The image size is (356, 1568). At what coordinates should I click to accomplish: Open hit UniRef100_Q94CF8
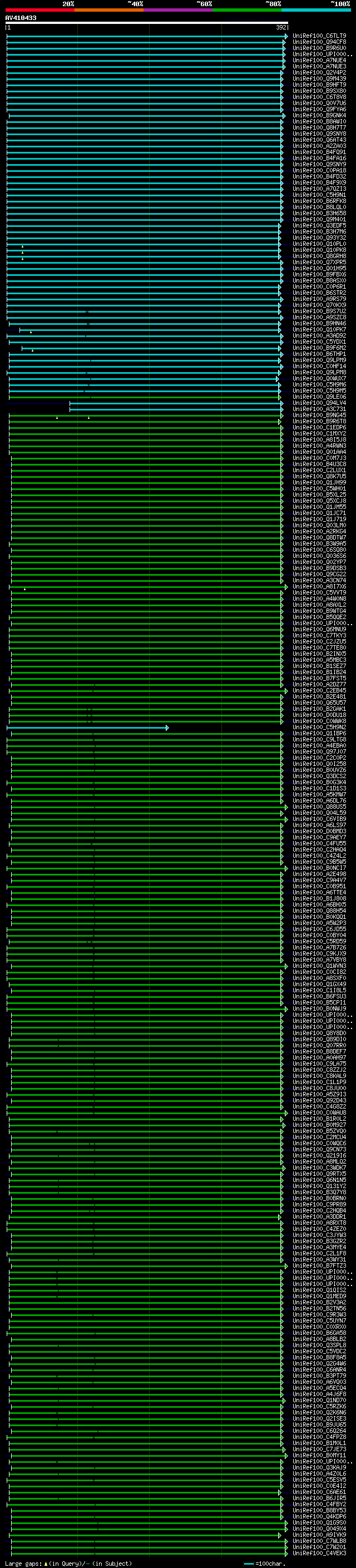click(319, 42)
